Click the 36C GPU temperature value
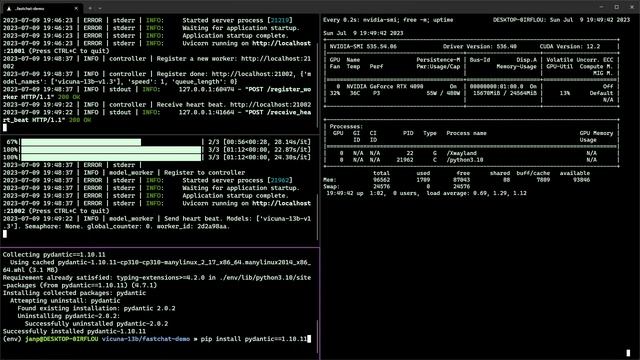 (x=355, y=93)
